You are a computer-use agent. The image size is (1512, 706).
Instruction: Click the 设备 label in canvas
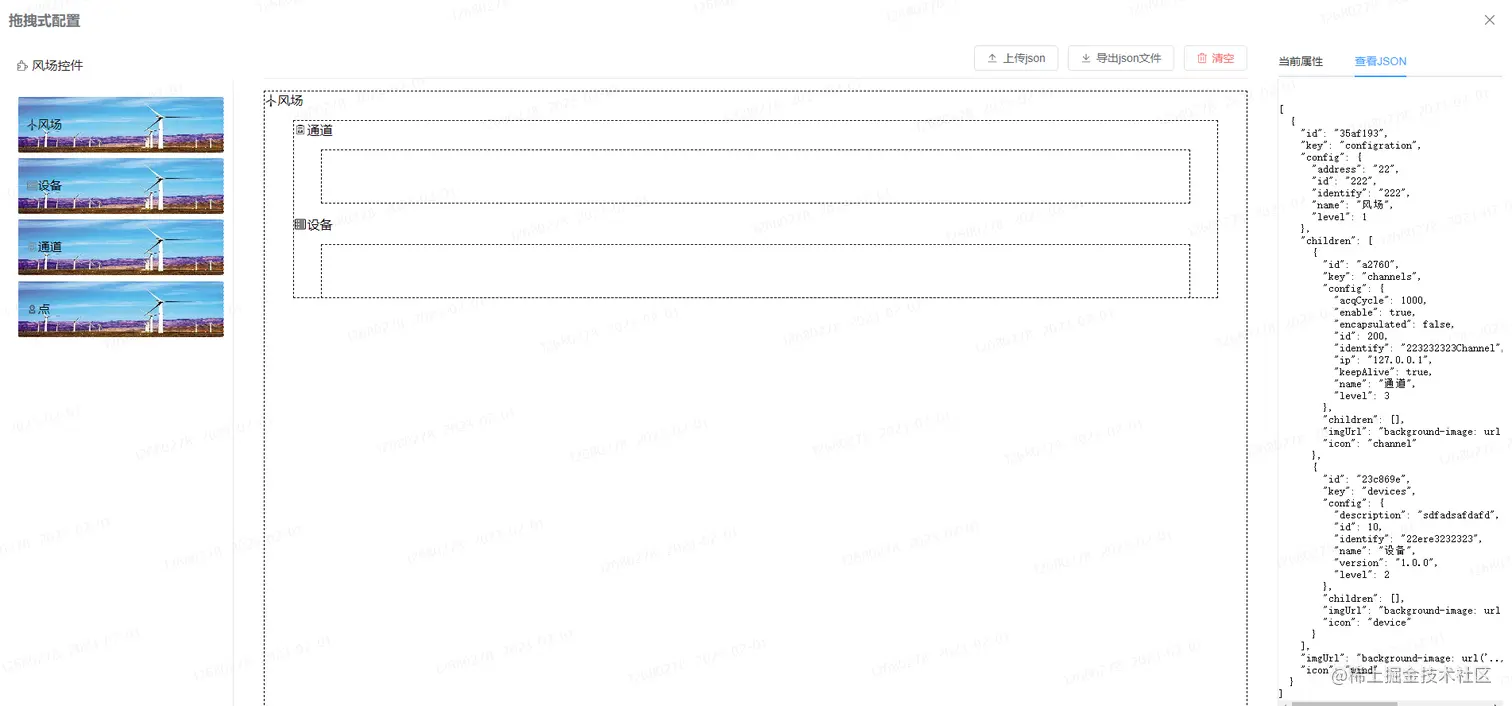(320, 225)
